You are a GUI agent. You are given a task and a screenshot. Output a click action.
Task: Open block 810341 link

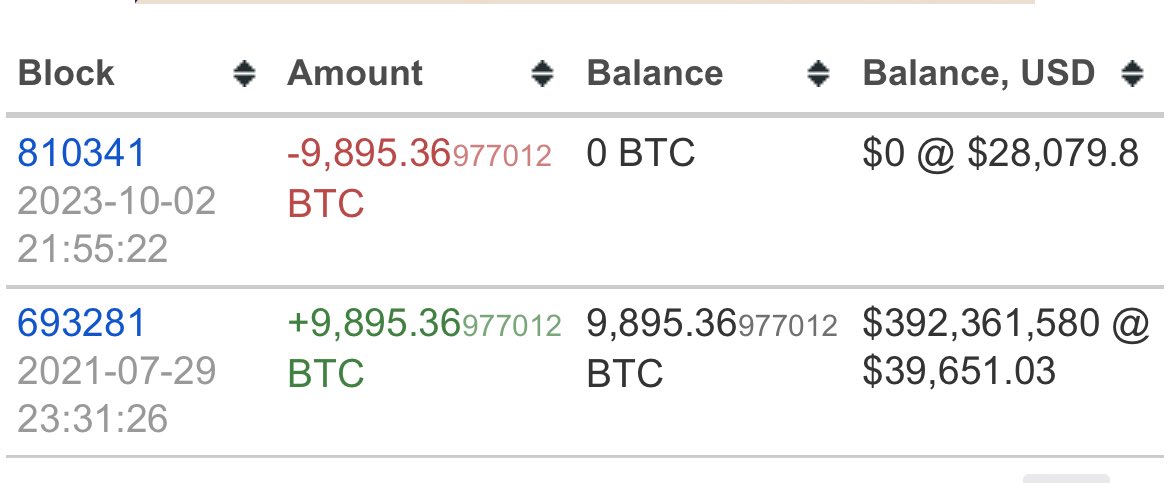point(82,154)
